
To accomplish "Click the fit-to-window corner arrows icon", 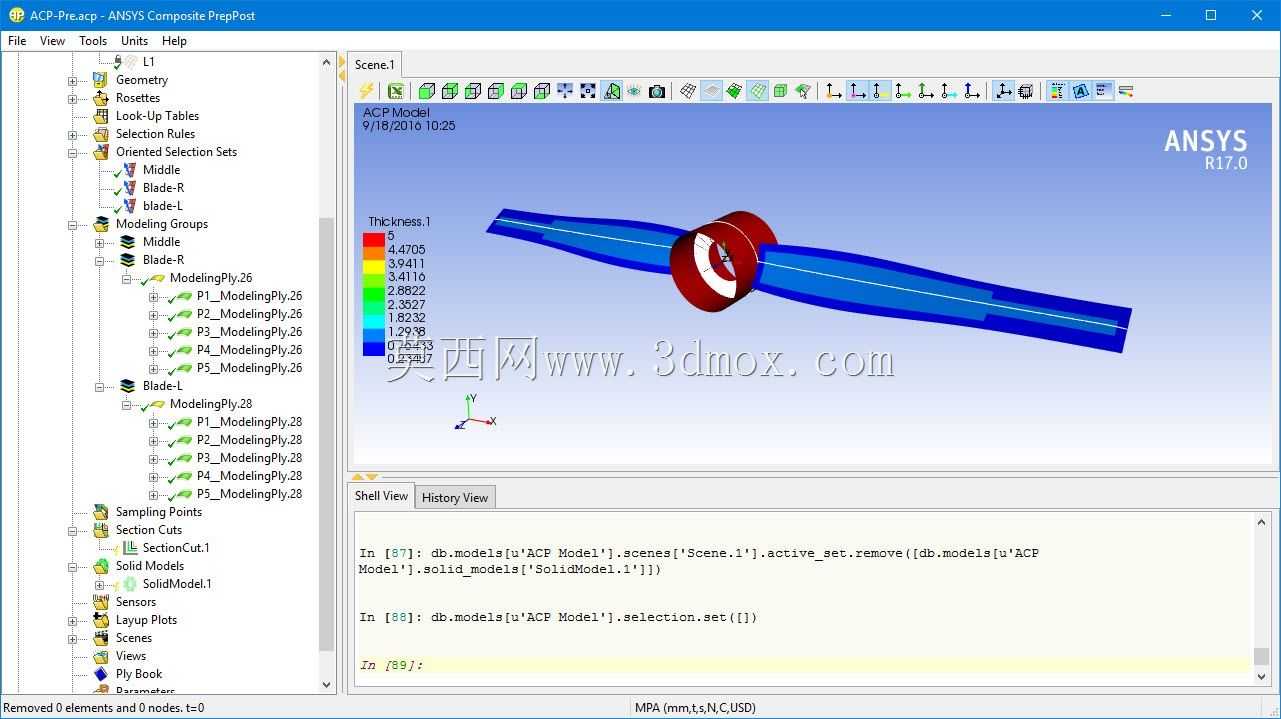I will tap(588, 91).
